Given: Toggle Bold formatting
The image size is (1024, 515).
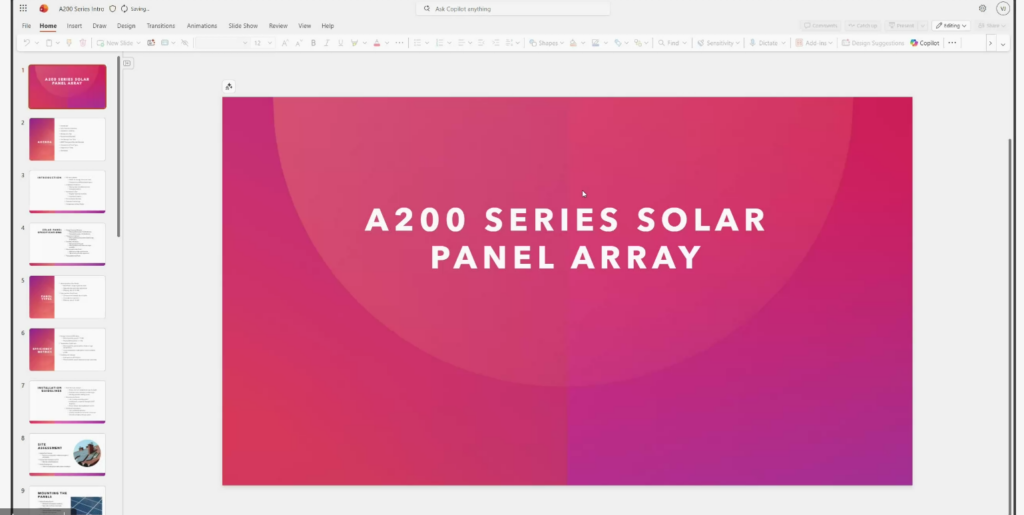Looking at the screenshot, I should [313, 43].
